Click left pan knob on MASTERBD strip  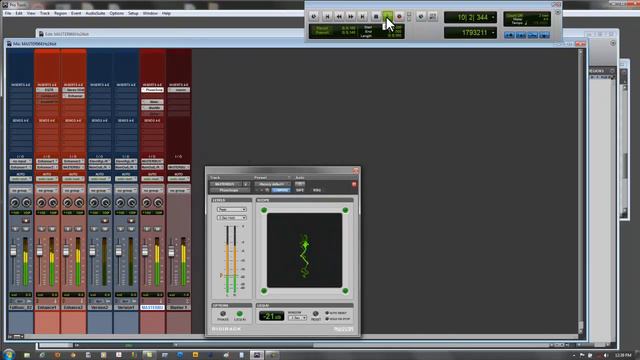[147, 202]
